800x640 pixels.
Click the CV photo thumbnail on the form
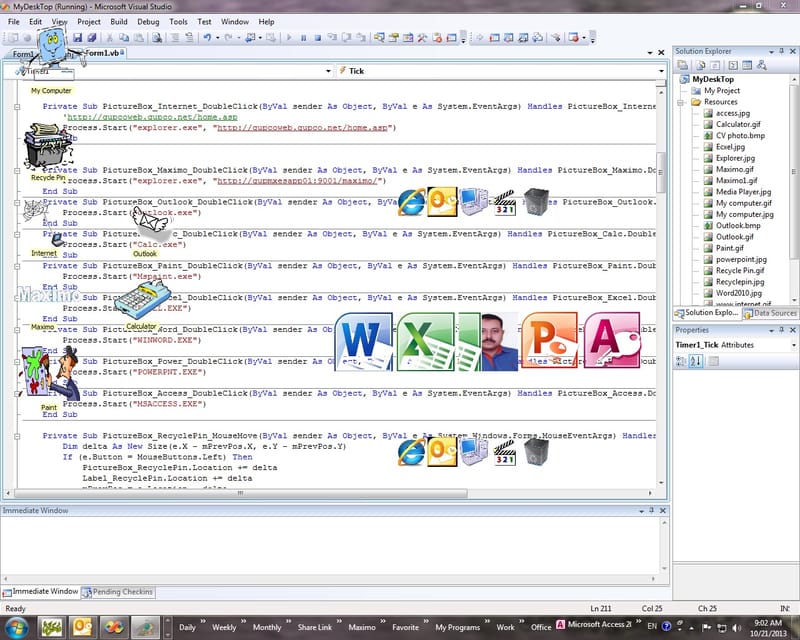click(500, 341)
